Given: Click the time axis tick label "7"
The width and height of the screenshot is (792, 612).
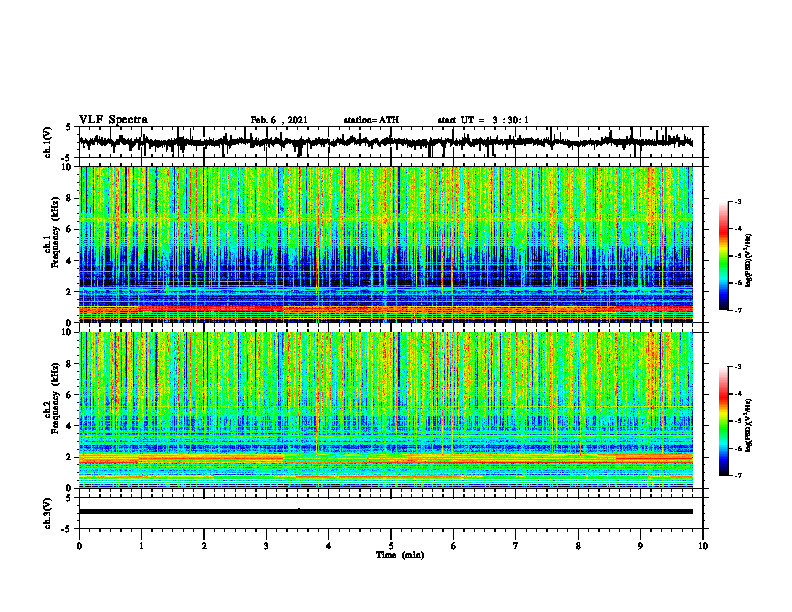Looking at the screenshot, I should [x=516, y=546].
